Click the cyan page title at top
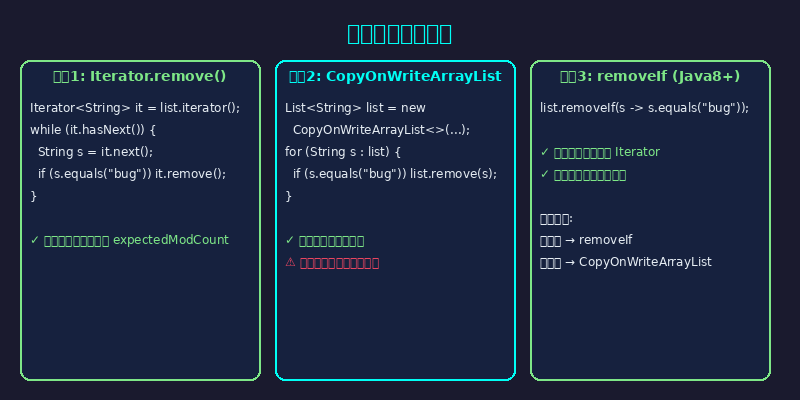 399,34
